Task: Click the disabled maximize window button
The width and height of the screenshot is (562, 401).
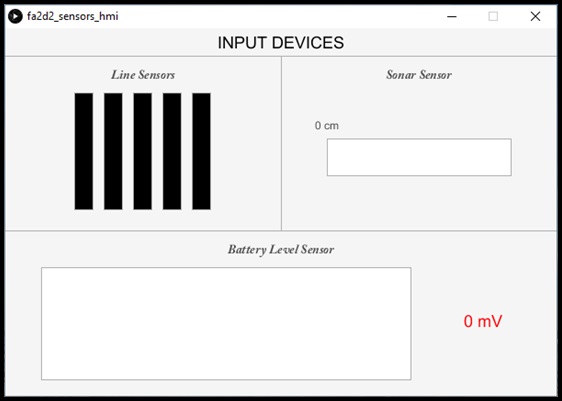Action: click(x=493, y=16)
